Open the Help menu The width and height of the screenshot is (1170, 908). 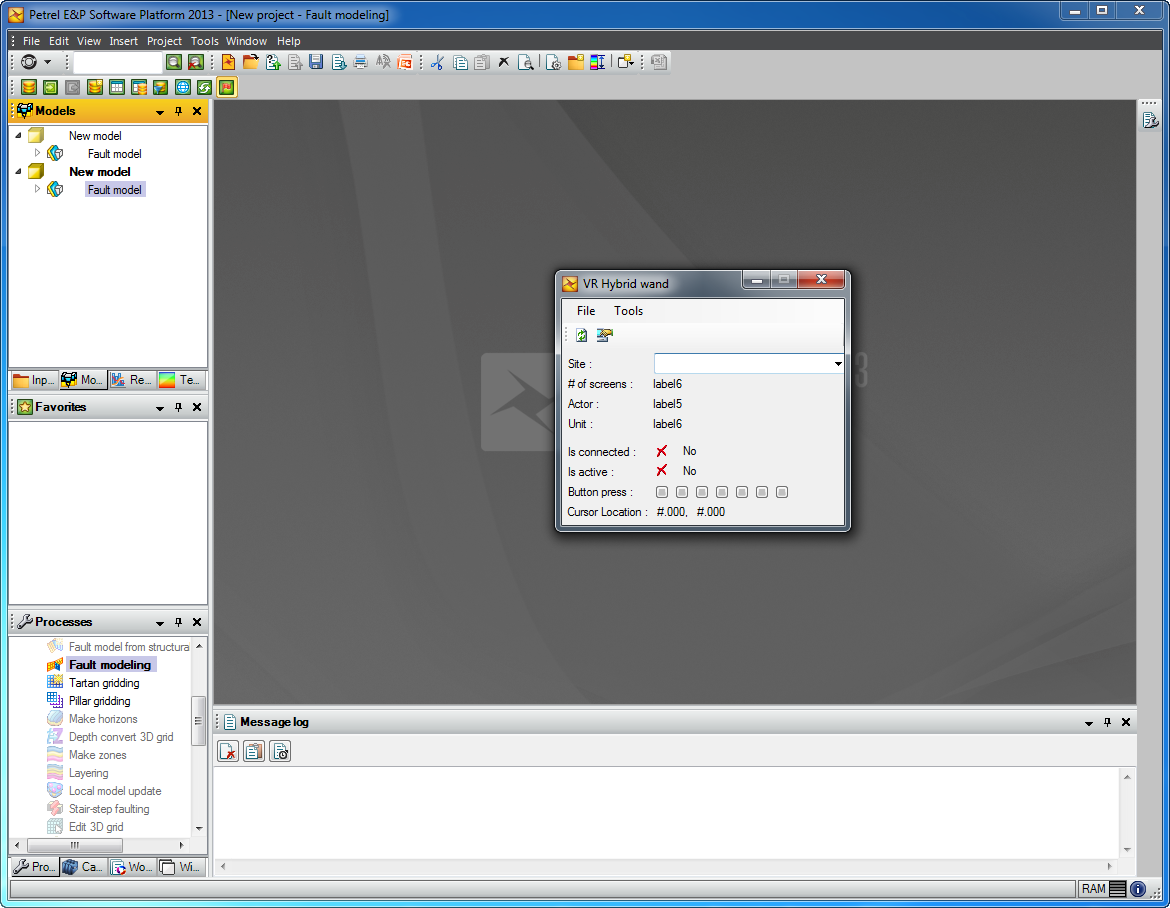pos(288,41)
